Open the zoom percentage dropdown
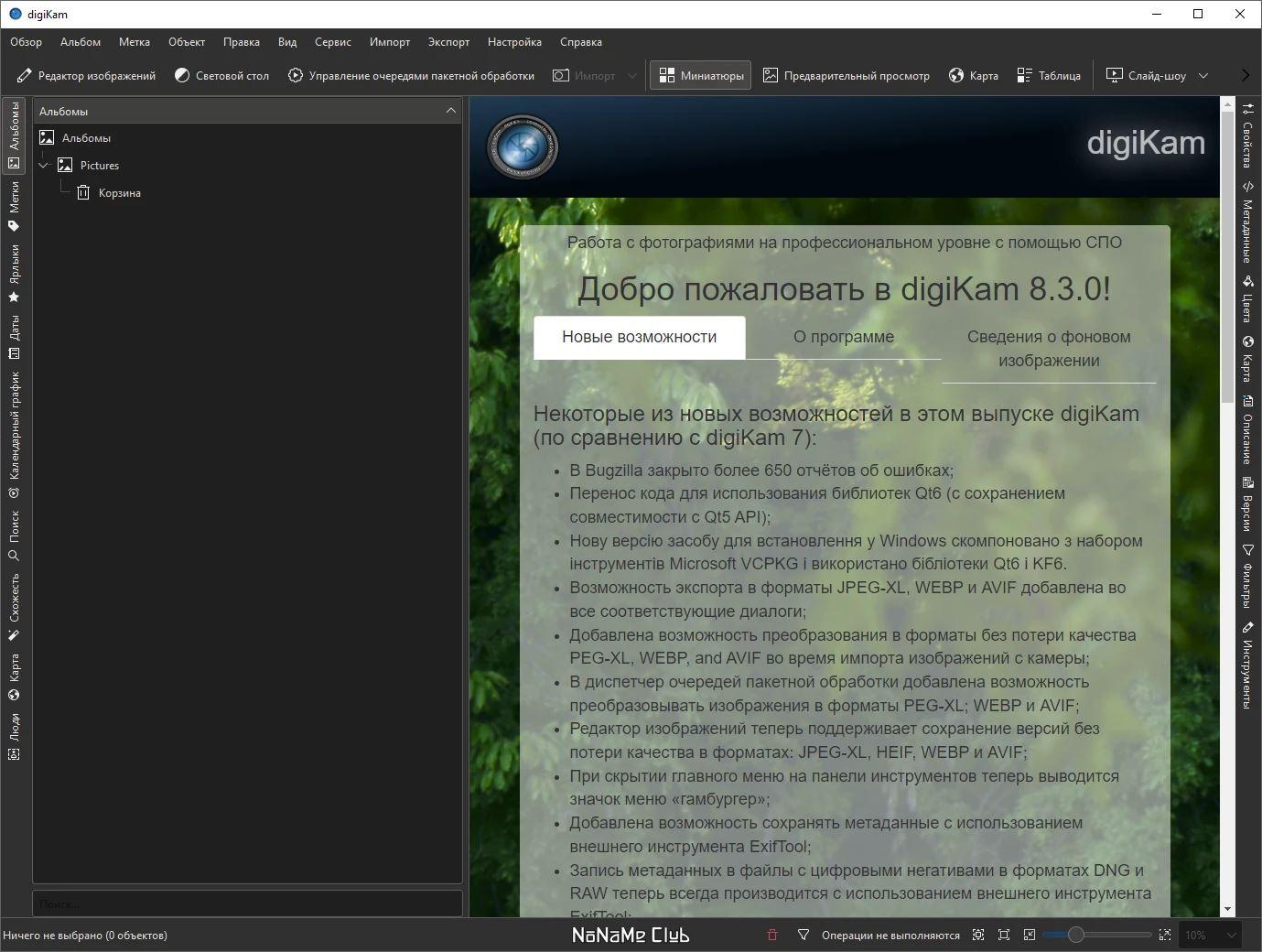Screen dimensions: 1262x952 1232,935
